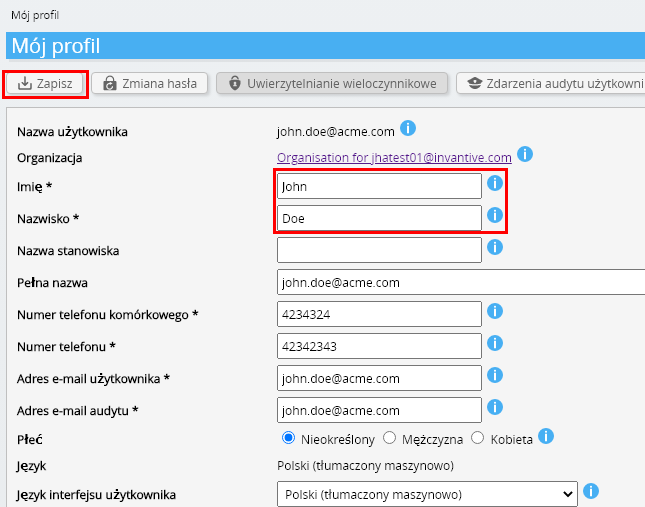
Task: Click the info icon next to Nazwa stanowiska
Action: point(495,247)
